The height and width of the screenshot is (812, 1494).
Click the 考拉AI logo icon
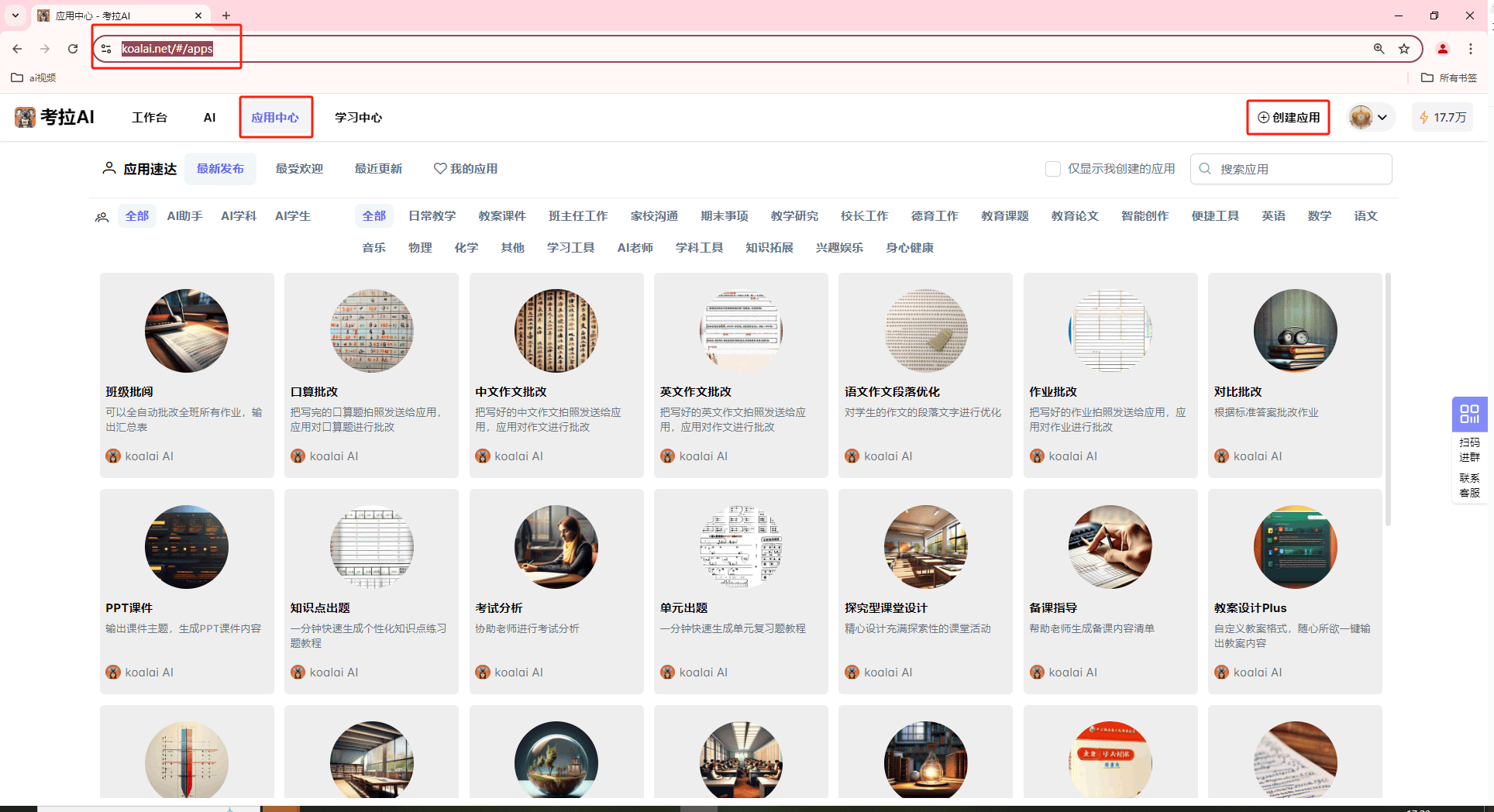pyautogui.click(x=25, y=117)
